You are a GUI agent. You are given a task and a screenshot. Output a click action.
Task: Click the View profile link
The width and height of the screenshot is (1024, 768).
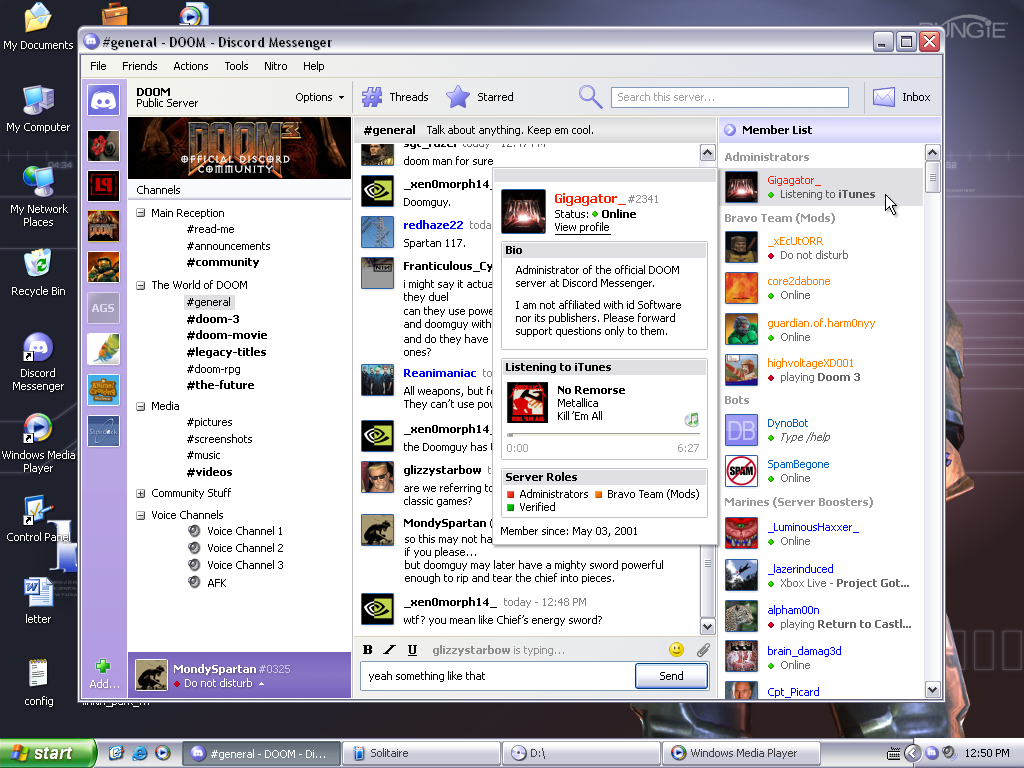(581, 227)
